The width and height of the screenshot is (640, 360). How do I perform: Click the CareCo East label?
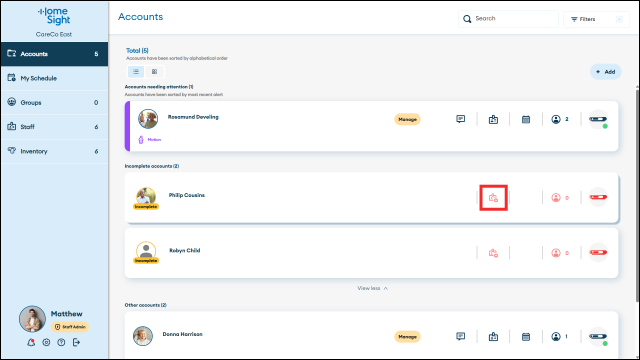[54, 34]
